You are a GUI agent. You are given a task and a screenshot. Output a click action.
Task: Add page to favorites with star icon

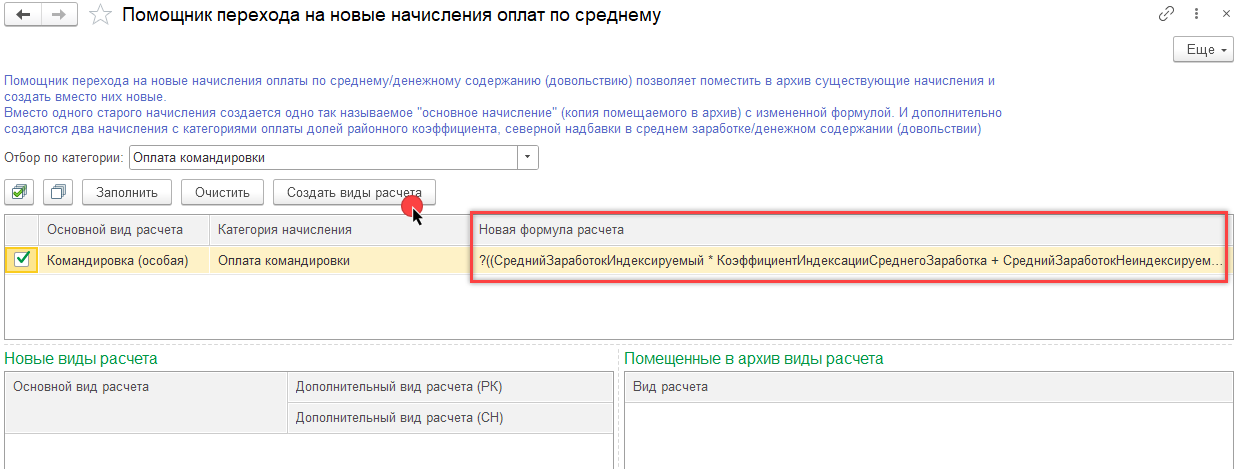coord(100,15)
